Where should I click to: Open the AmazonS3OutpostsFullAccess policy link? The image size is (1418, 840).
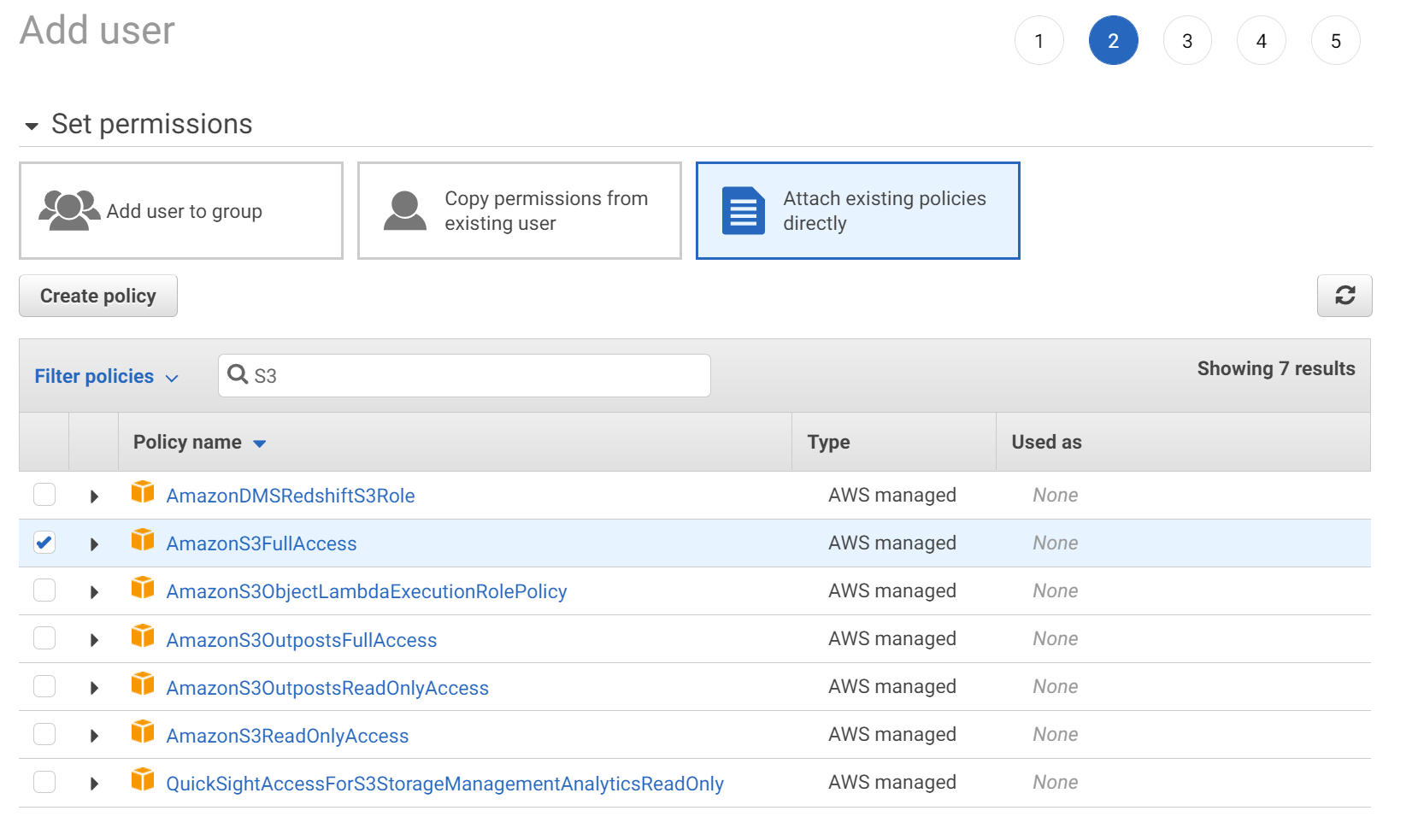click(302, 640)
